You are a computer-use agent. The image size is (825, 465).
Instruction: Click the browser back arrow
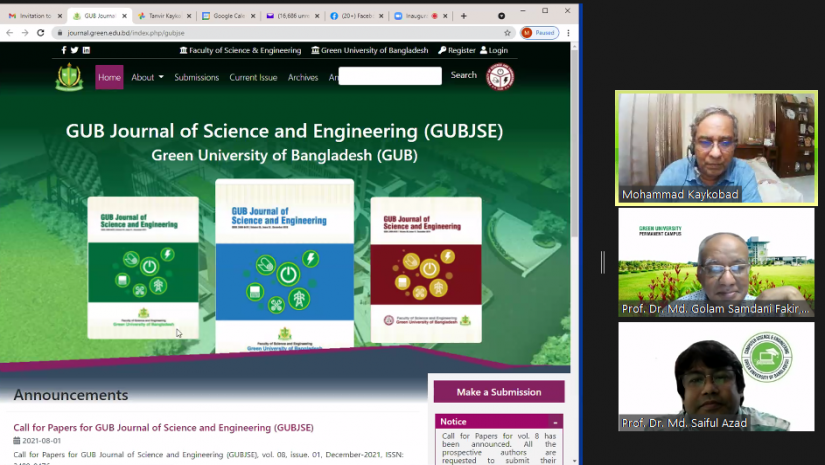(10, 33)
